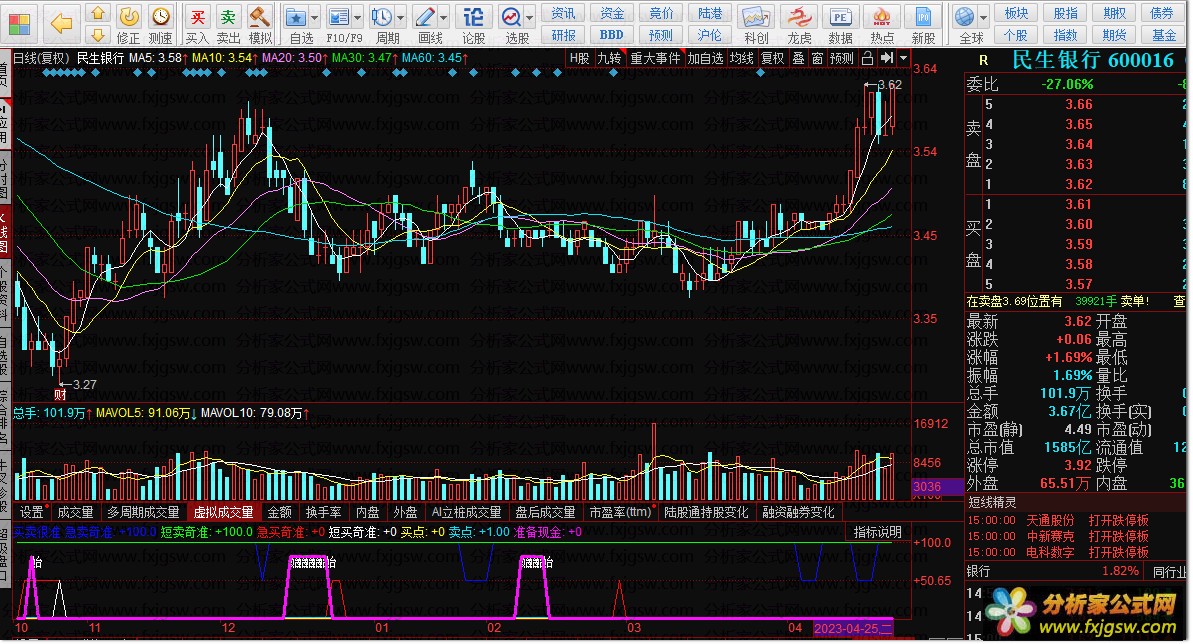Switch to the 融资融券变化 tab

click(798, 512)
